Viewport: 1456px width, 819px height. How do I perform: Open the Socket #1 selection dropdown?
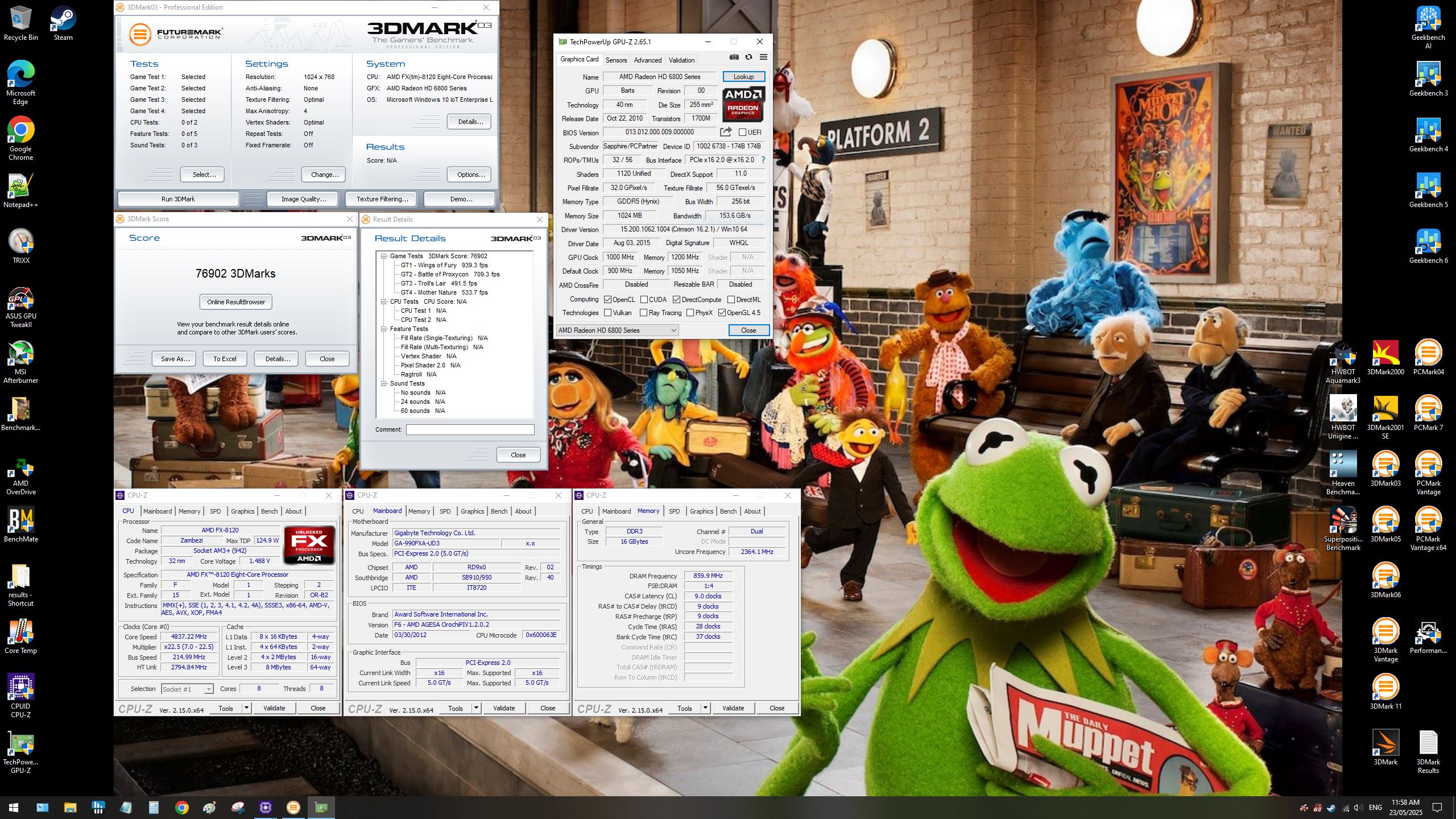(187, 689)
